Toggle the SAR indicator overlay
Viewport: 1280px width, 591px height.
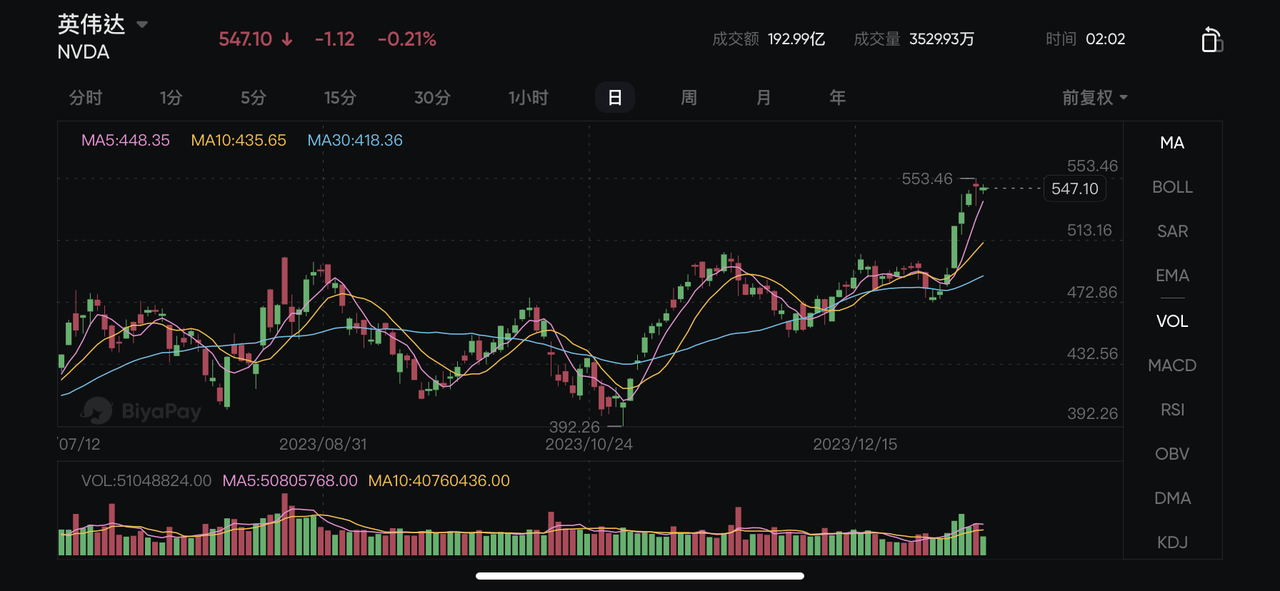(x=1172, y=231)
